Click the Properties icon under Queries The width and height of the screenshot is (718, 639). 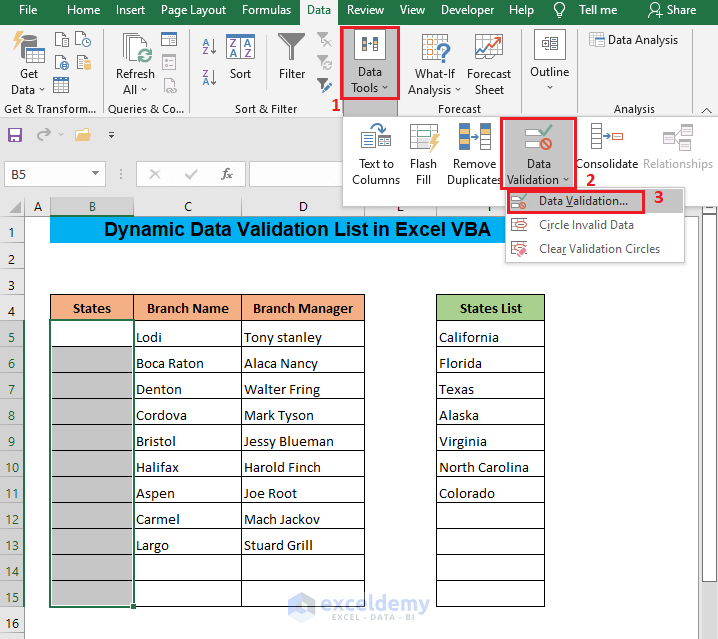(169, 62)
